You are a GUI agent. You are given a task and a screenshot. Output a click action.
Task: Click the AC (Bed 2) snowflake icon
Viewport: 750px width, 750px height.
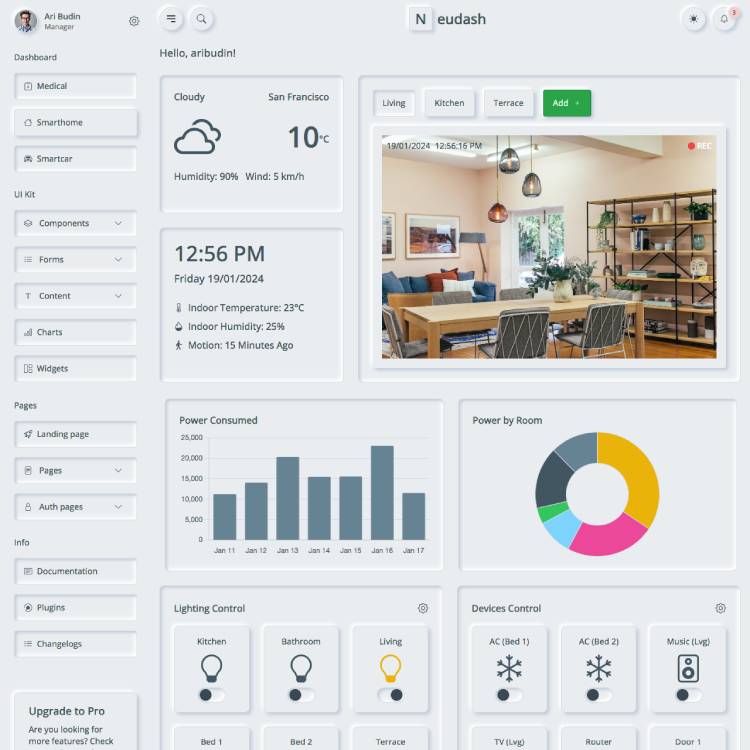(598, 668)
